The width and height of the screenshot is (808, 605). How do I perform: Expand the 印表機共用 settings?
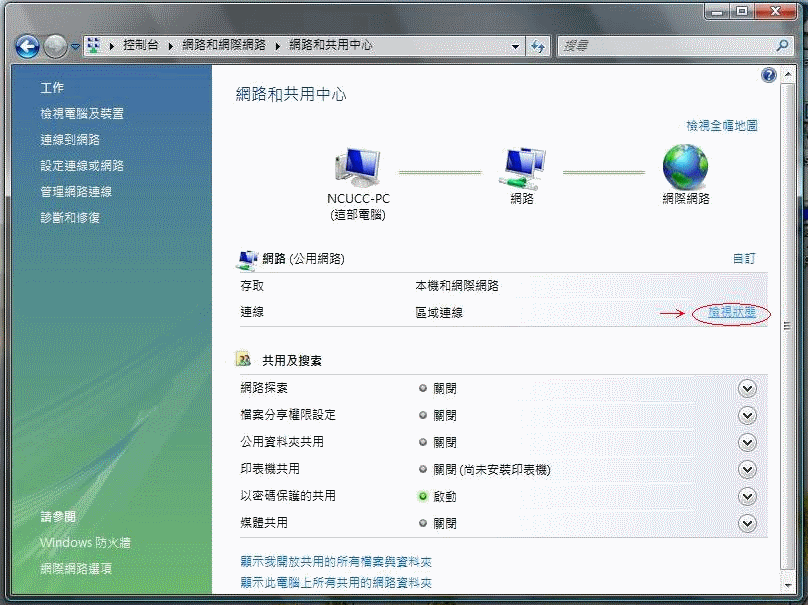pyautogui.click(x=746, y=469)
